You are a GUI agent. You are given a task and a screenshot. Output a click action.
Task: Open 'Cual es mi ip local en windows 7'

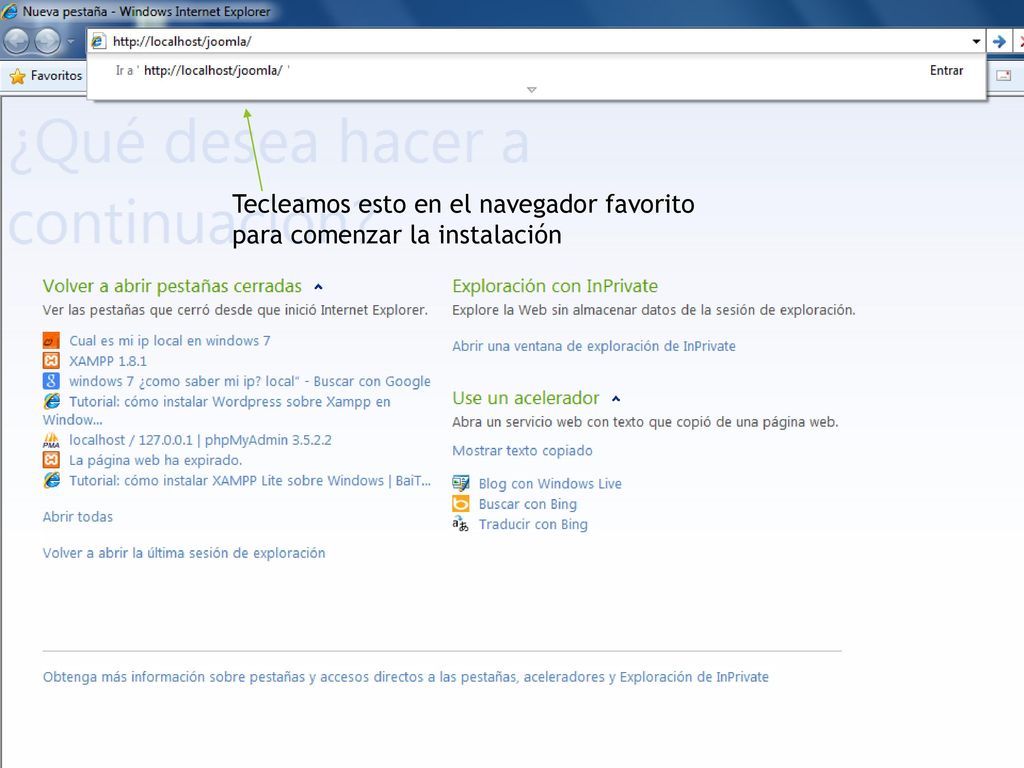click(170, 341)
